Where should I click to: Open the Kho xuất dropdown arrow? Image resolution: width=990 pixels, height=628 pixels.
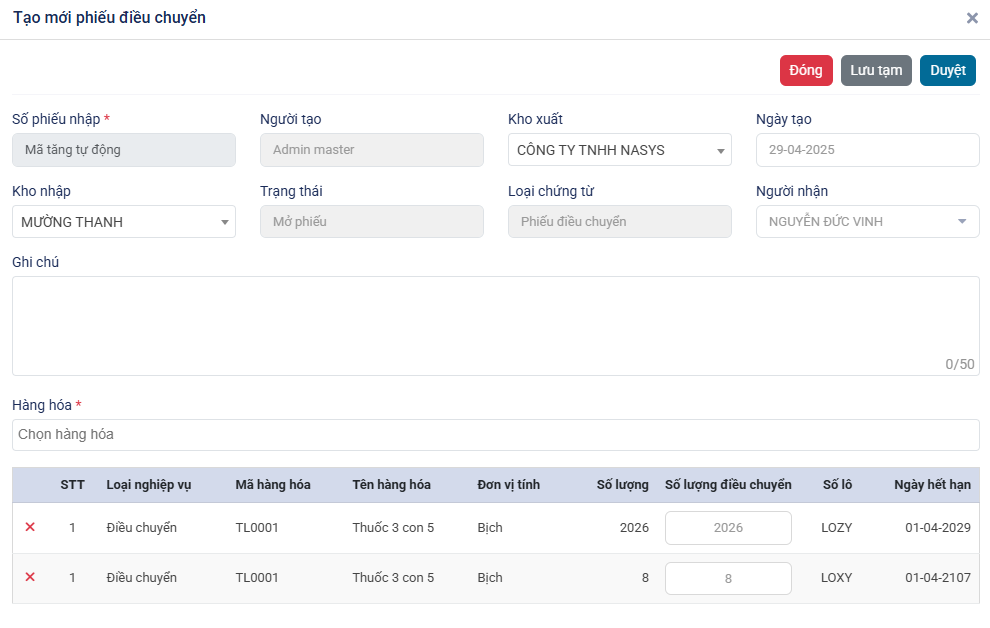coord(720,151)
